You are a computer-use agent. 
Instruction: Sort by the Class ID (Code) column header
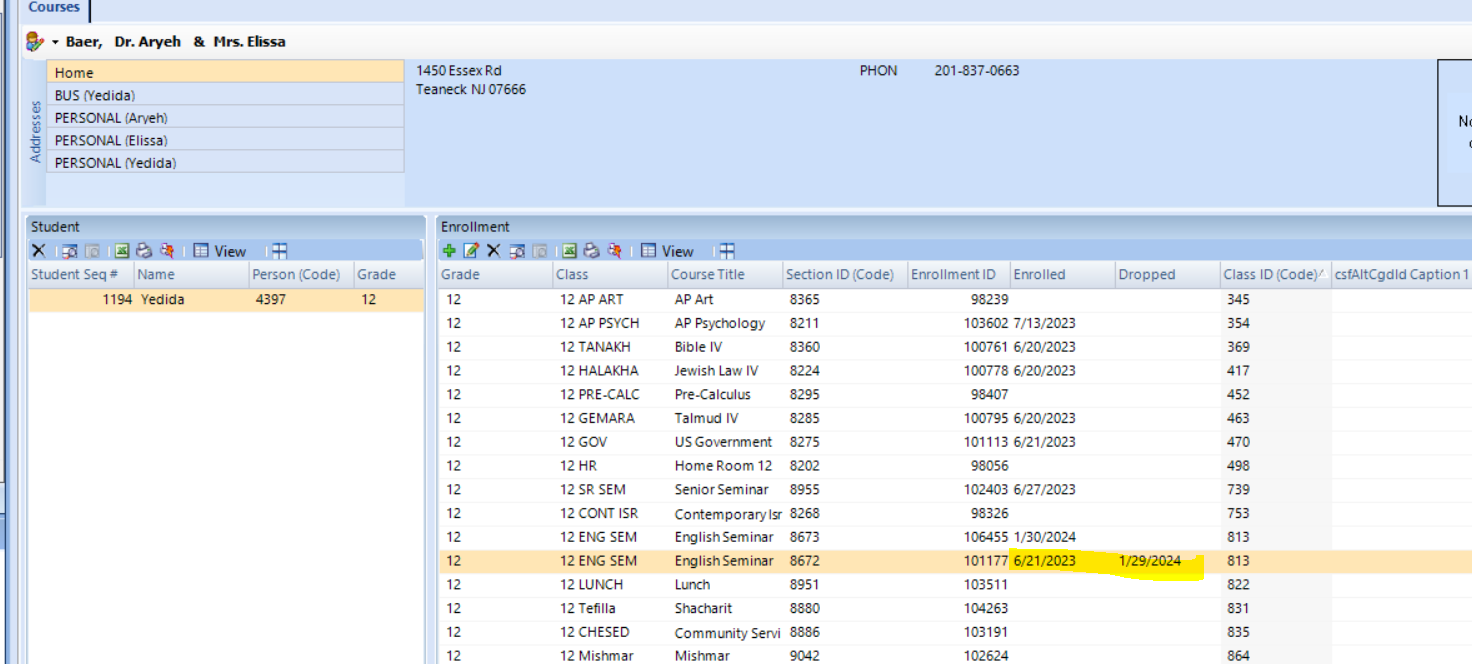point(1275,274)
